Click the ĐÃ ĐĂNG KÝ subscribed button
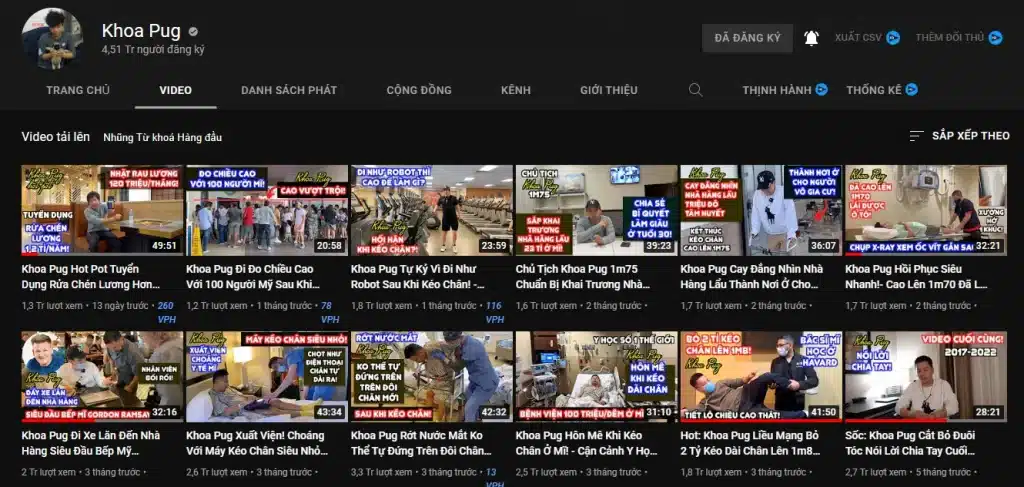Image resolution: width=1024 pixels, height=487 pixels. click(747, 38)
